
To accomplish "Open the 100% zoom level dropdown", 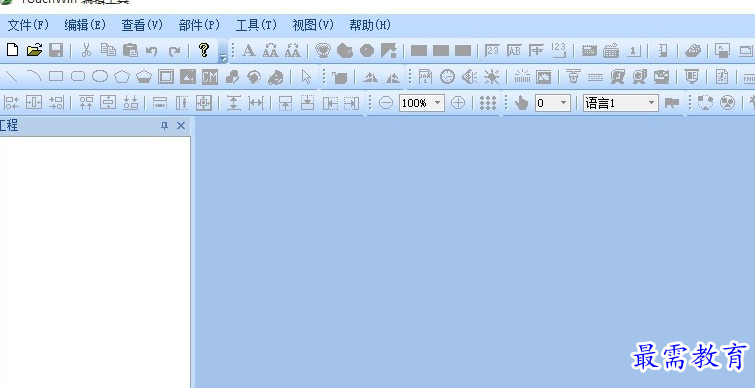I will click(438, 103).
